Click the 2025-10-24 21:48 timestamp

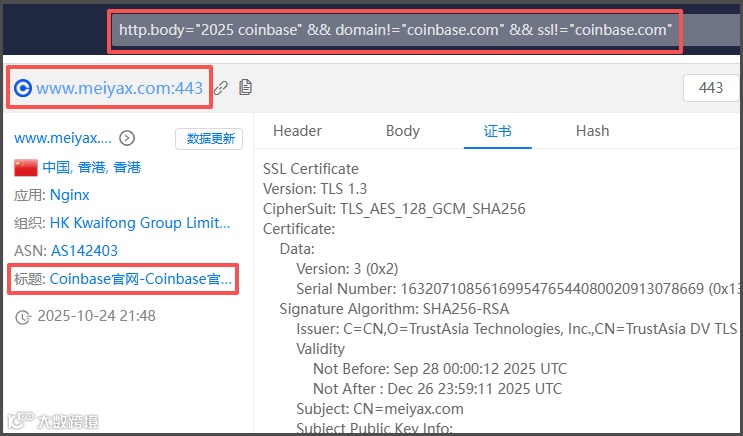click(97, 316)
